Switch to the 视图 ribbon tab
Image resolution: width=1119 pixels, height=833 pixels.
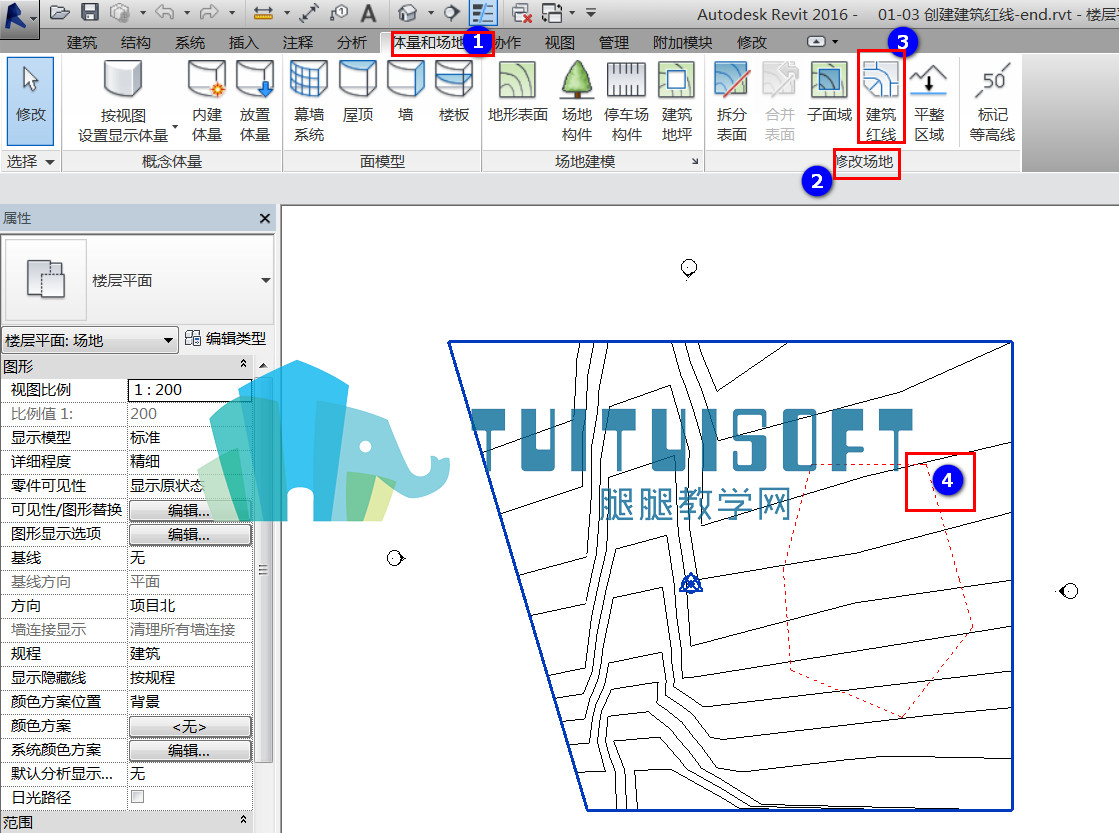[x=560, y=43]
